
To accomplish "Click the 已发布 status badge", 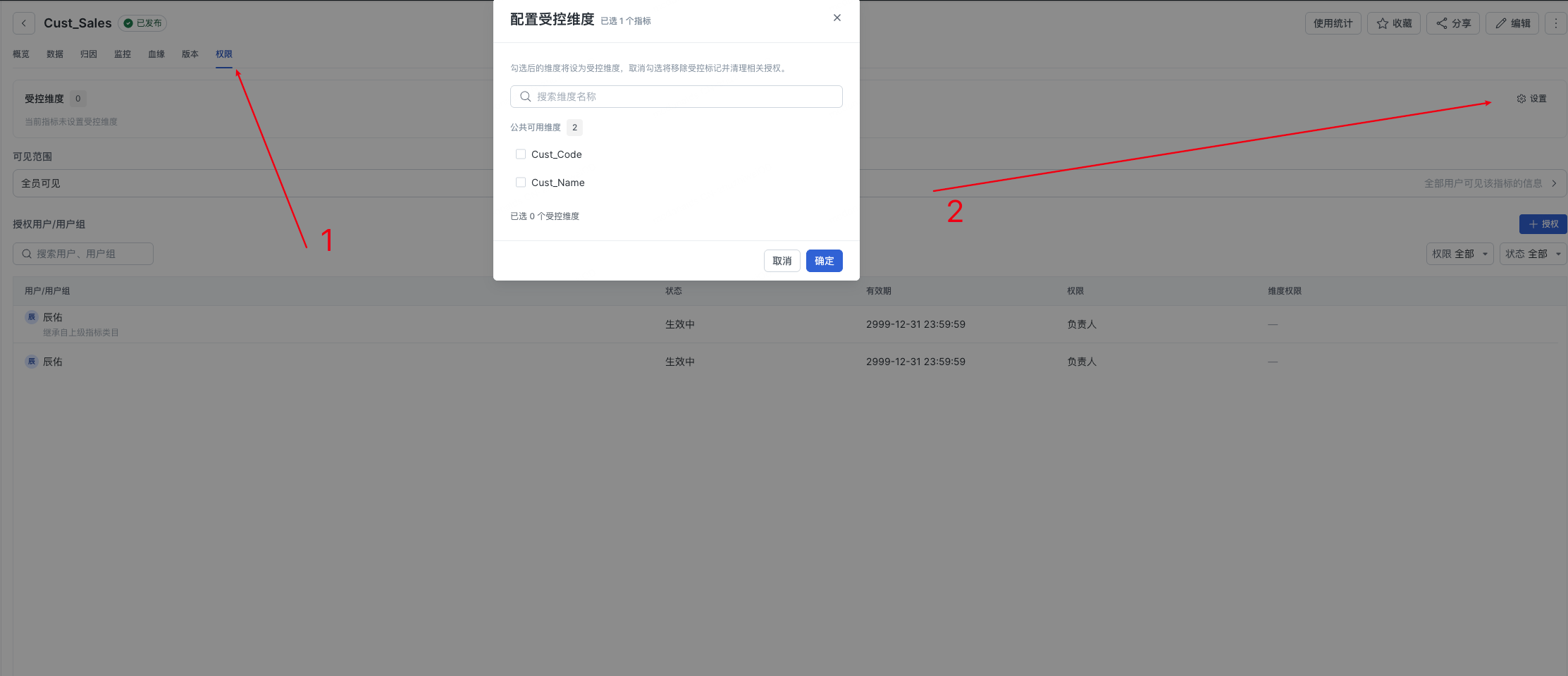I will pos(143,23).
